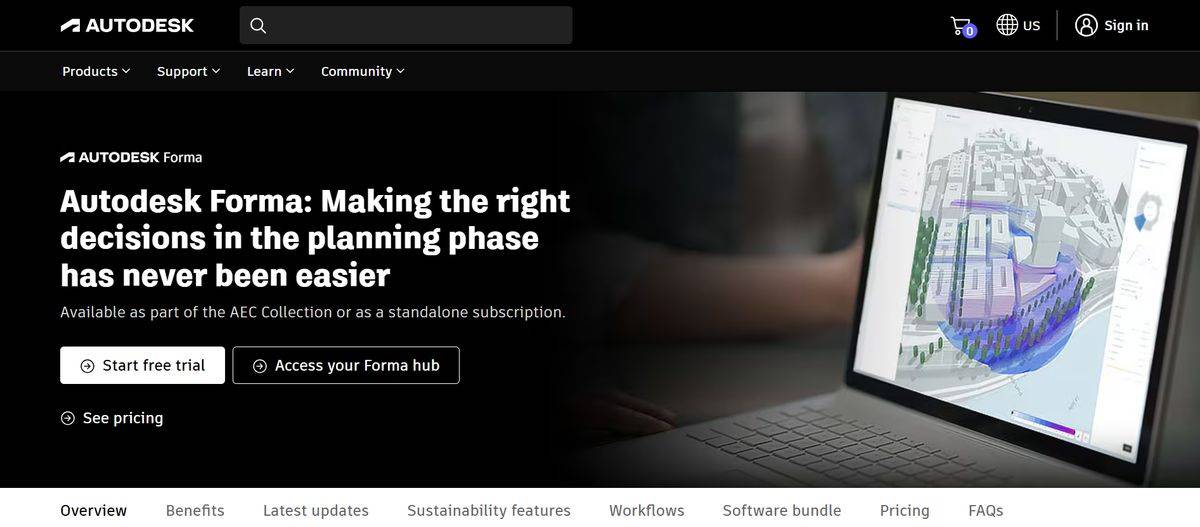The image size is (1200, 527).
Task: Click the Autodesk Forma product logo
Action: coord(131,157)
